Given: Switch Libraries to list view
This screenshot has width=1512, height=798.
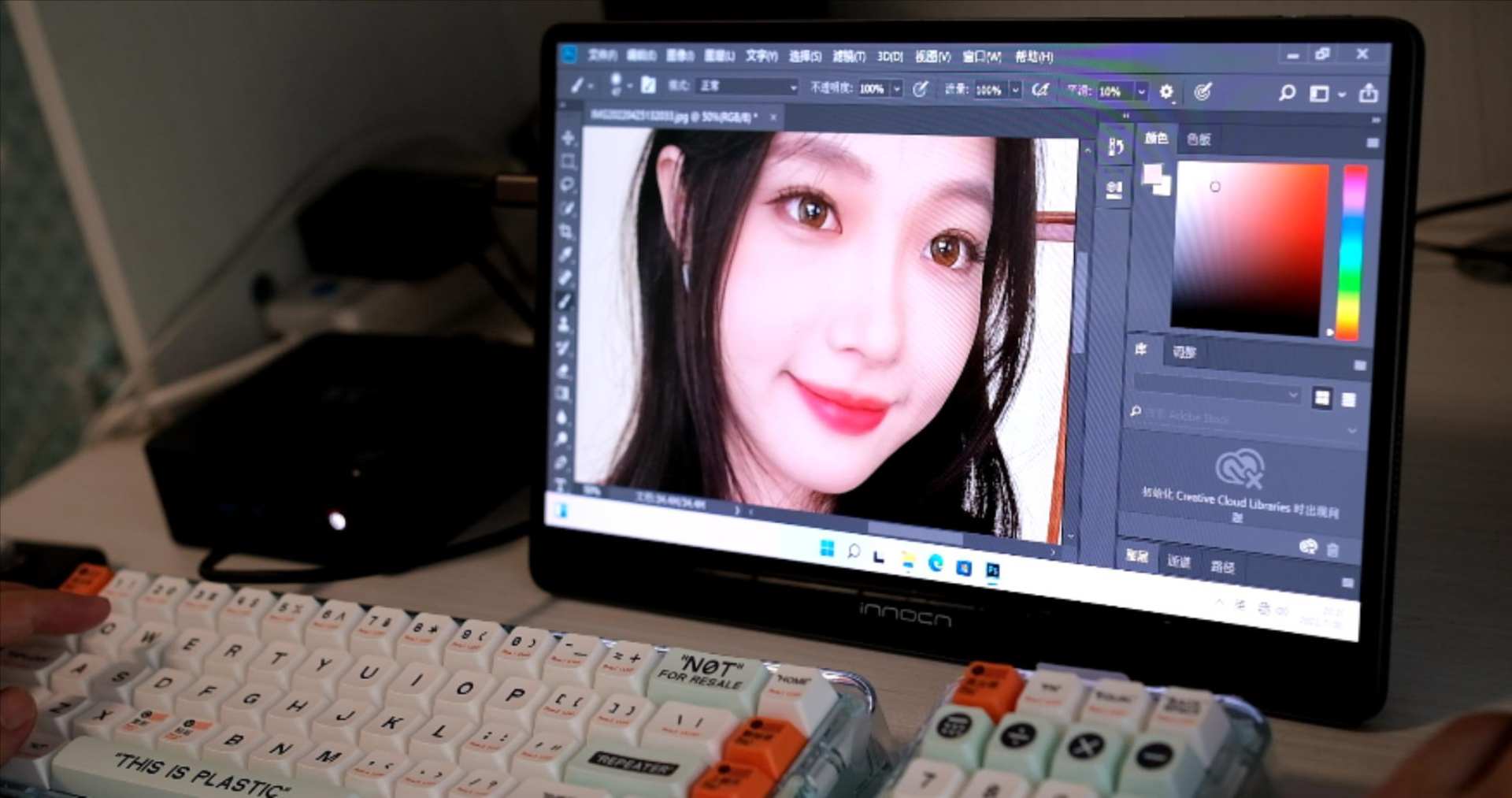Looking at the screenshot, I should (1348, 399).
